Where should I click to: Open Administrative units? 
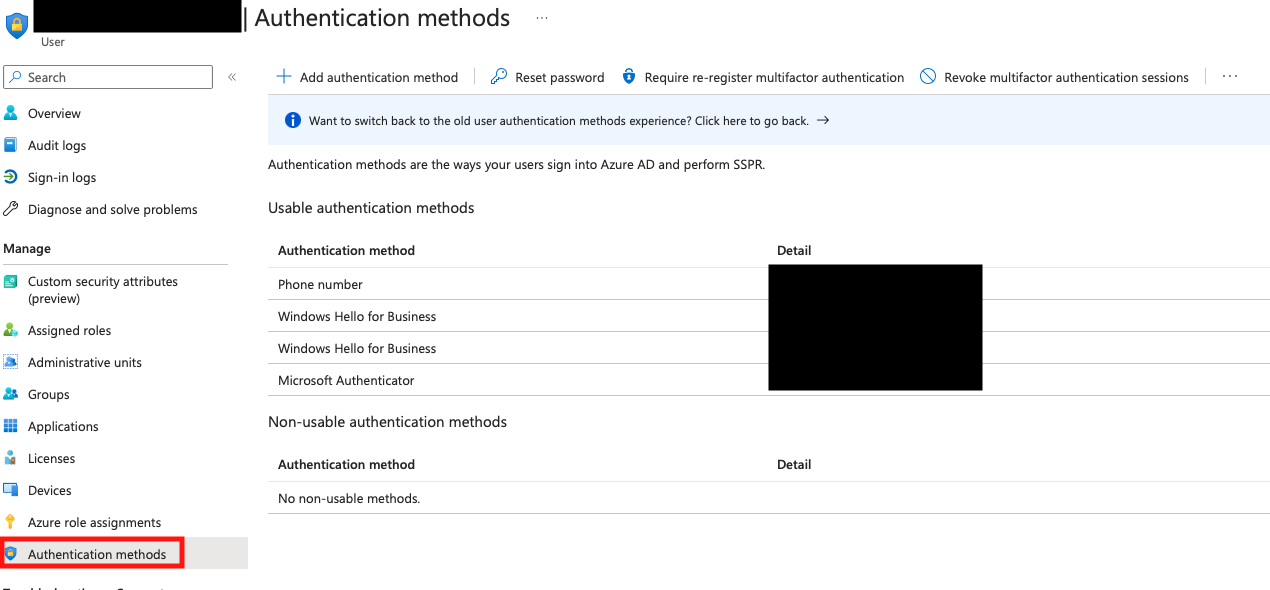click(x=85, y=363)
